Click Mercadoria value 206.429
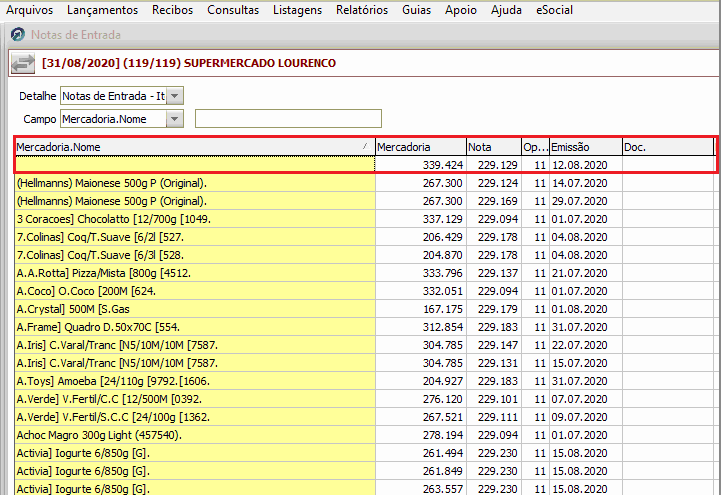The width and height of the screenshot is (721, 495). (x=443, y=237)
